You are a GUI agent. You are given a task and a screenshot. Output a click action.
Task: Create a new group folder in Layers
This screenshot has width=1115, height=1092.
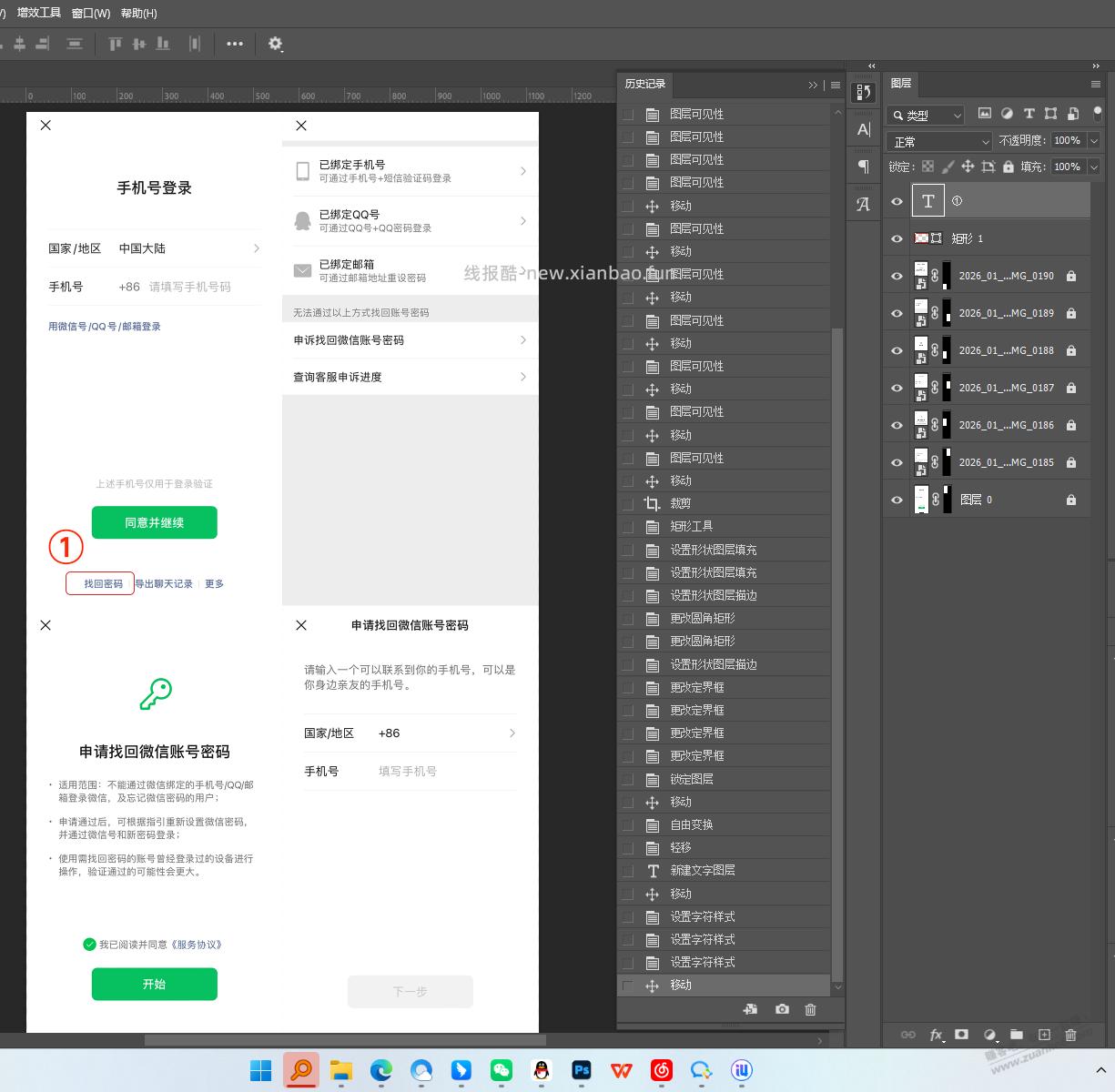pyautogui.click(x=1017, y=1035)
